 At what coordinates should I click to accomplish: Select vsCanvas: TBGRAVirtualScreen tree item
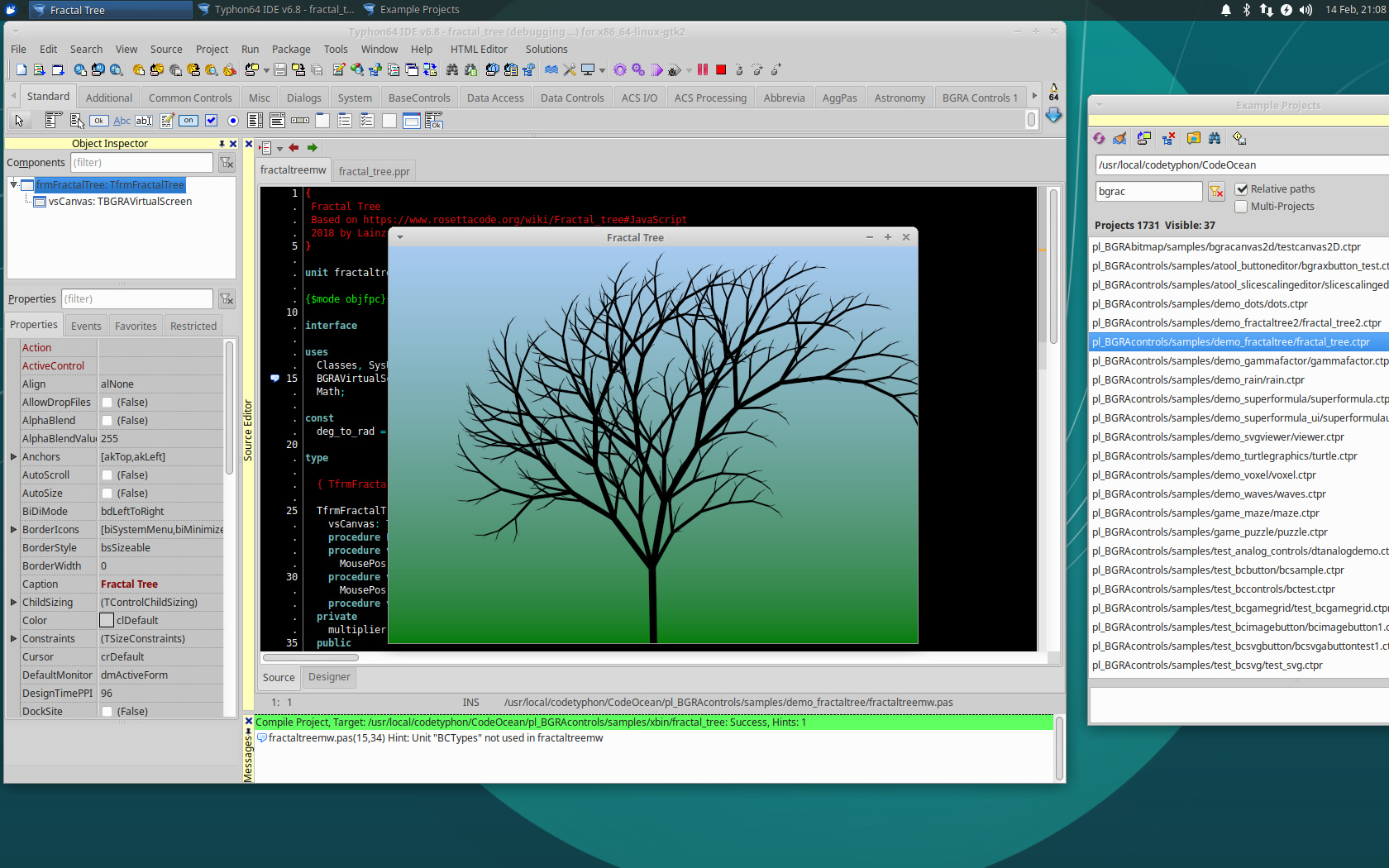click(120, 202)
